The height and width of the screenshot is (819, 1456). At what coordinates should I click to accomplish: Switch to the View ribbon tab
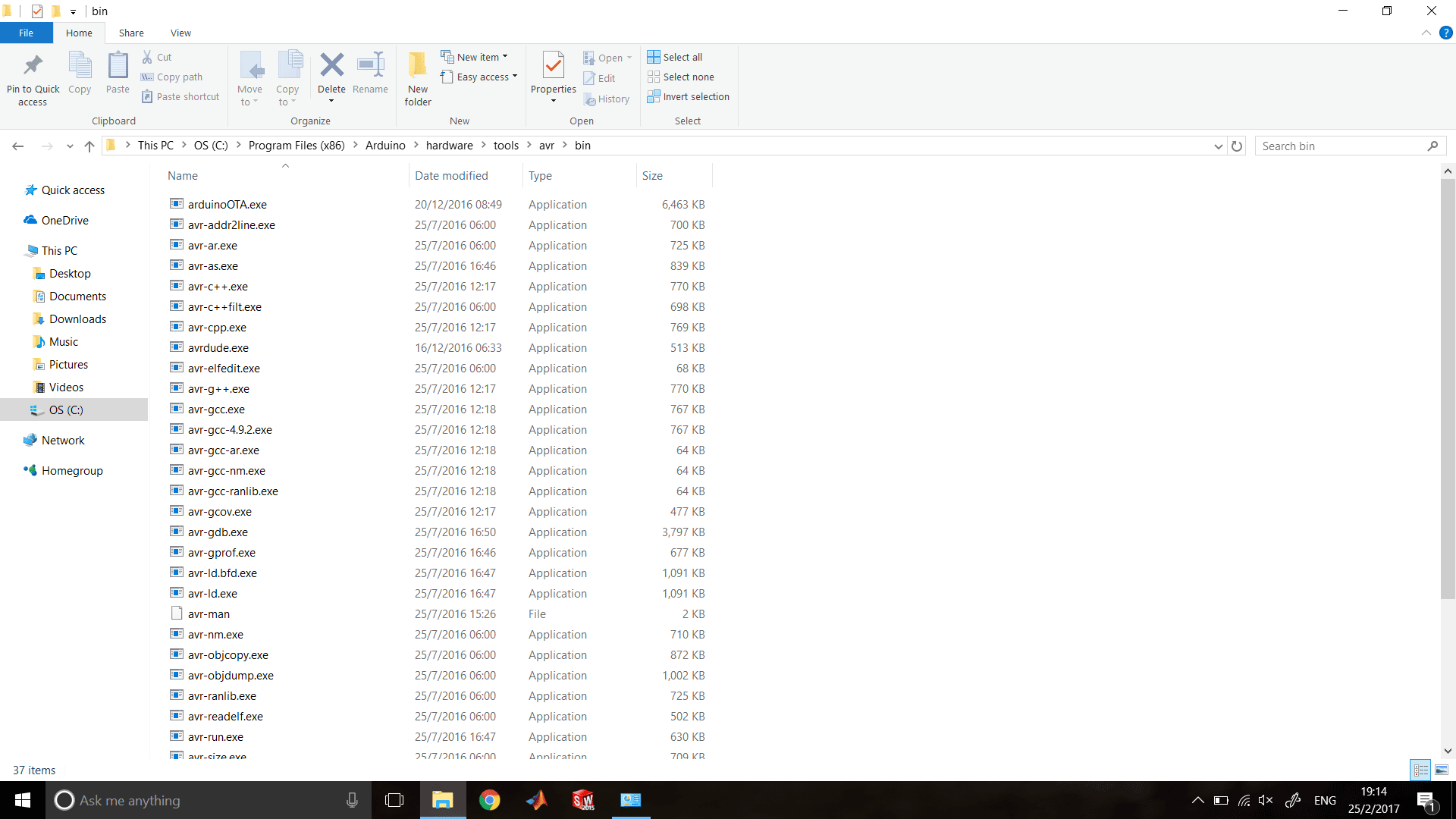tap(180, 33)
